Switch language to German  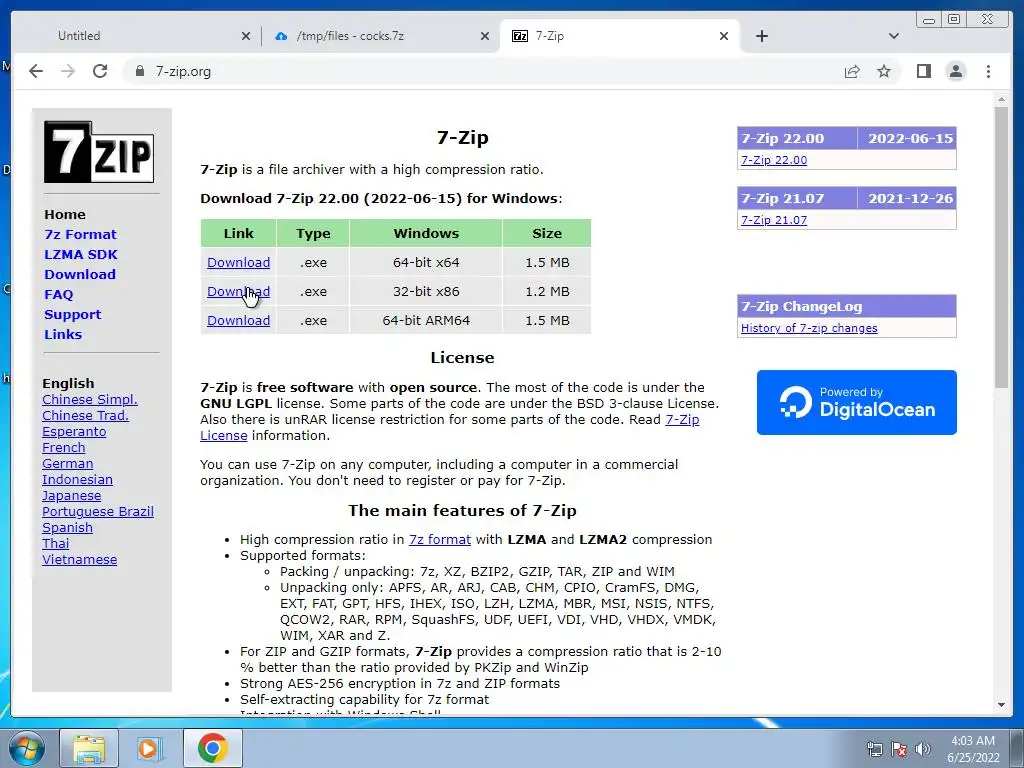[67, 464]
